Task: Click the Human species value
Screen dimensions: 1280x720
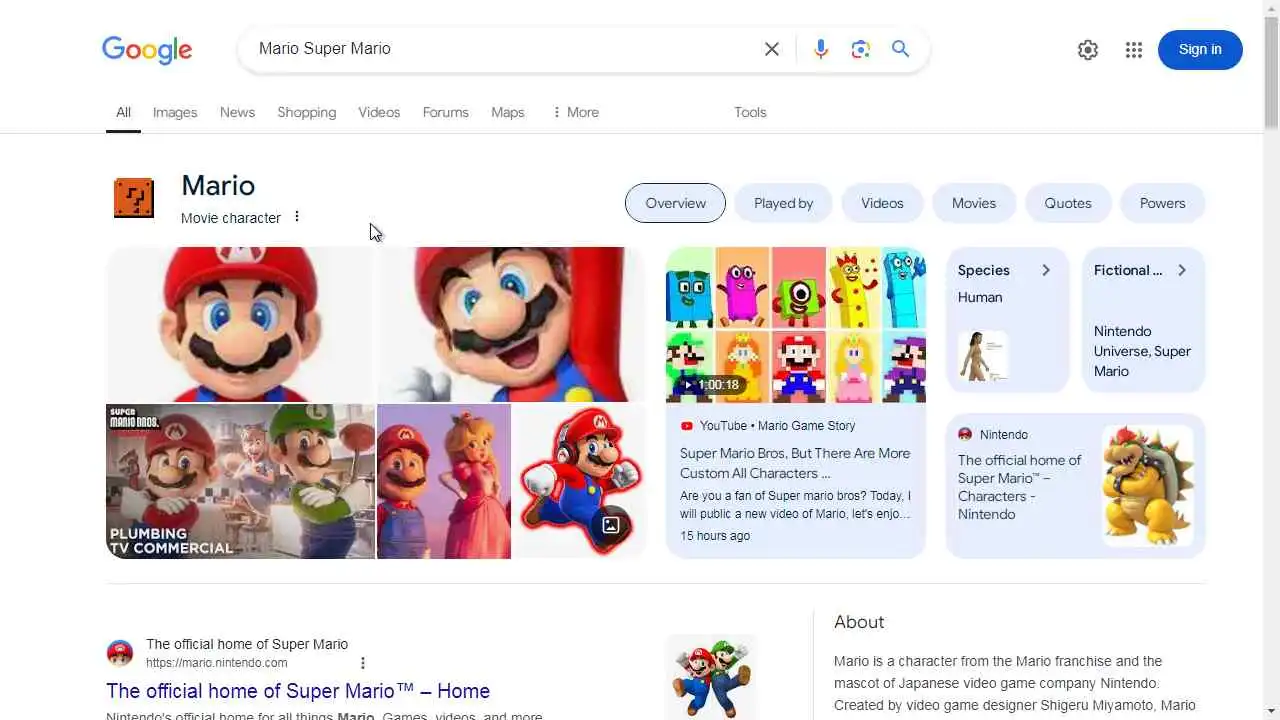Action: [x=980, y=297]
